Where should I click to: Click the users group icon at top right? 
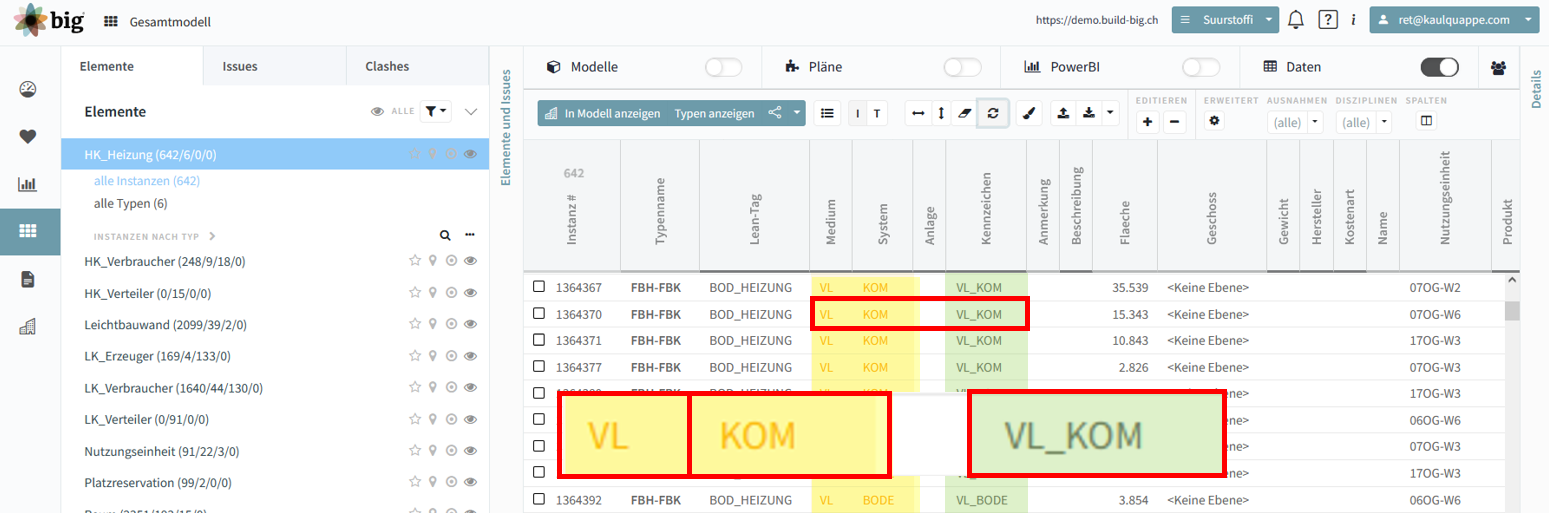(x=1498, y=67)
